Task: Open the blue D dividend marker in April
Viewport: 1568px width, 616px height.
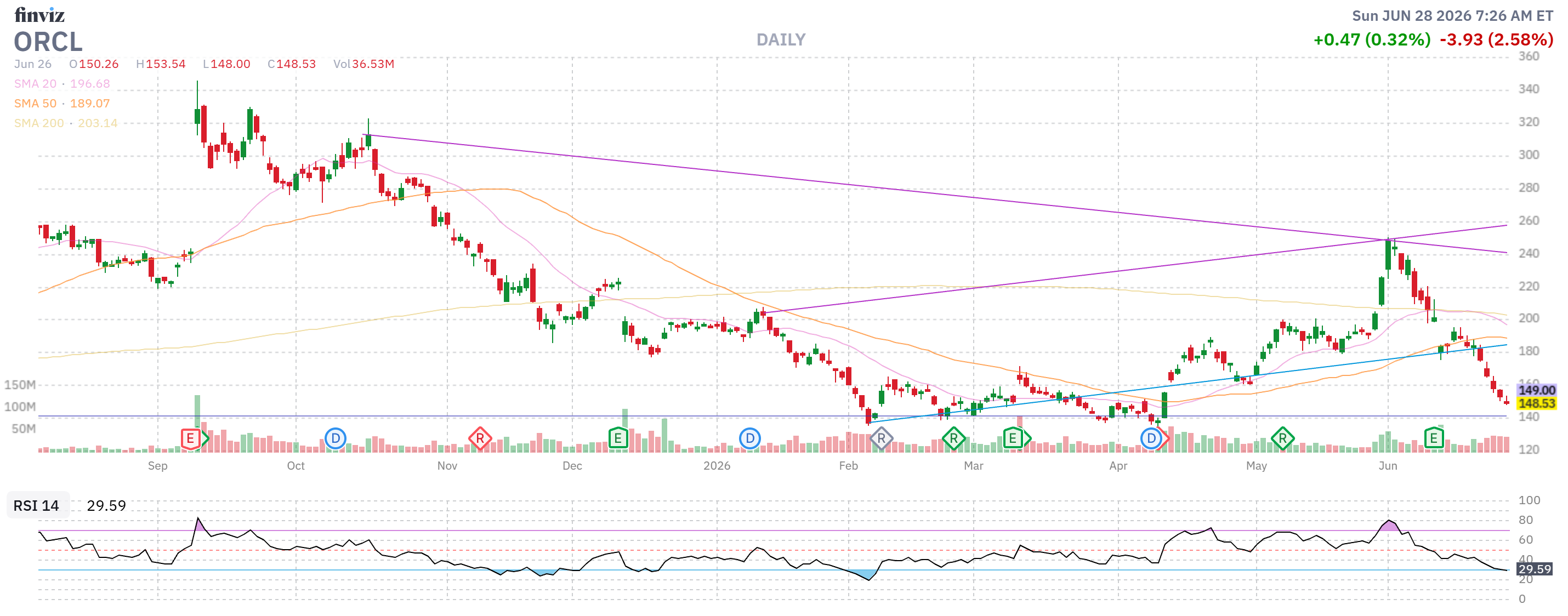Action: (x=1151, y=438)
